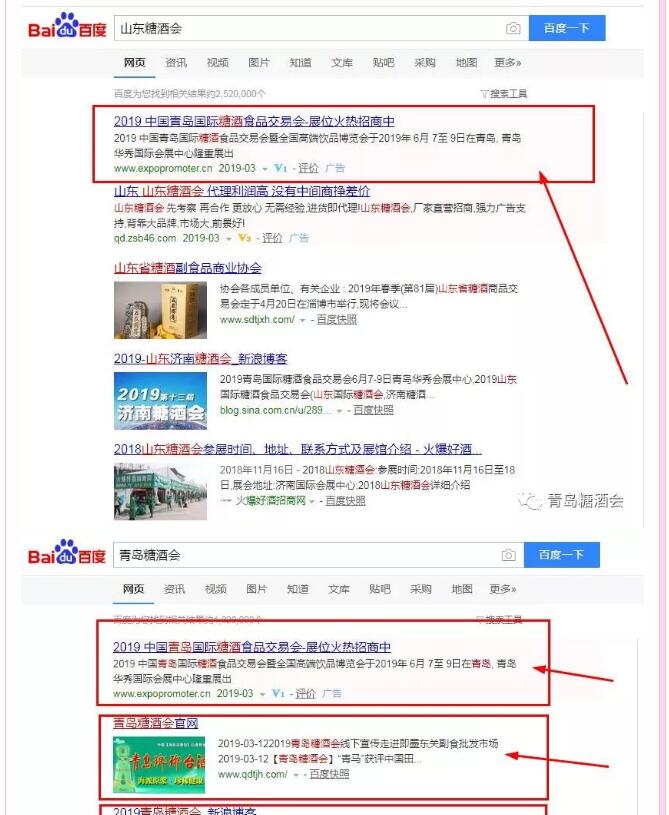Click 评价 link in the lower expopromoter.cn result

(x=306, y=693)
